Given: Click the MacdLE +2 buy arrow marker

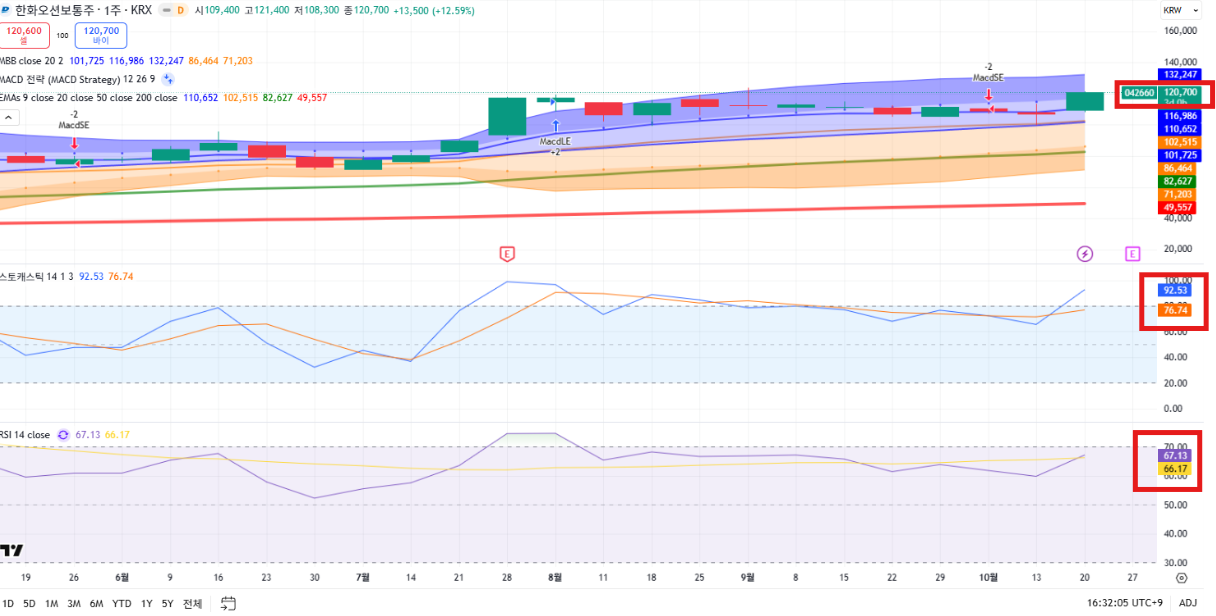Looking at the screenshot, I should point(555,127).
